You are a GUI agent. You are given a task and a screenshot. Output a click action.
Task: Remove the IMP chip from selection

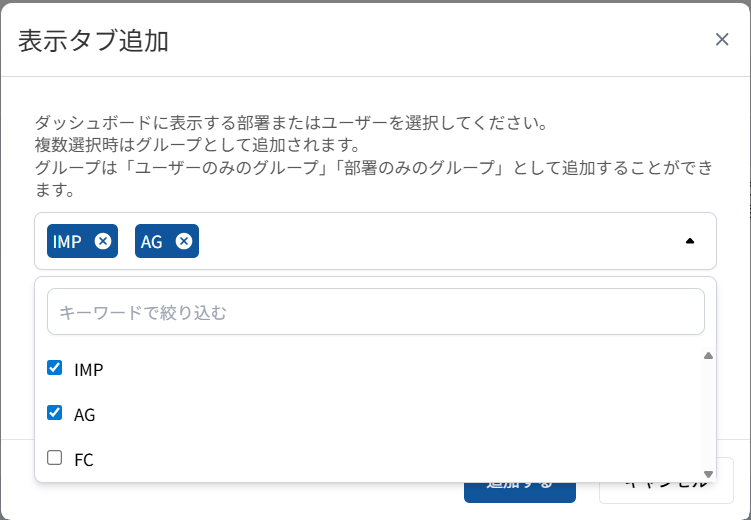(x=103, y=241)
